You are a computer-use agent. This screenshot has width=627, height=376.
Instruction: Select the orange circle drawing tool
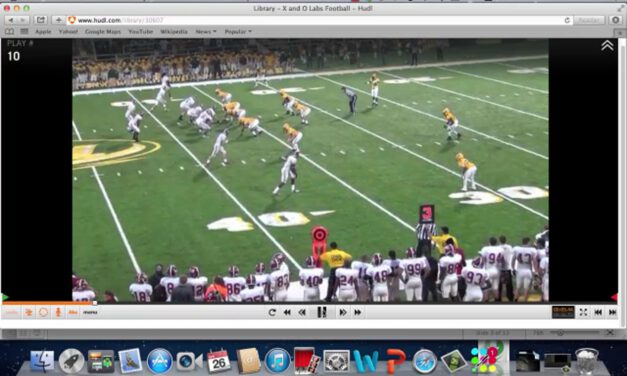pos(43,312)
